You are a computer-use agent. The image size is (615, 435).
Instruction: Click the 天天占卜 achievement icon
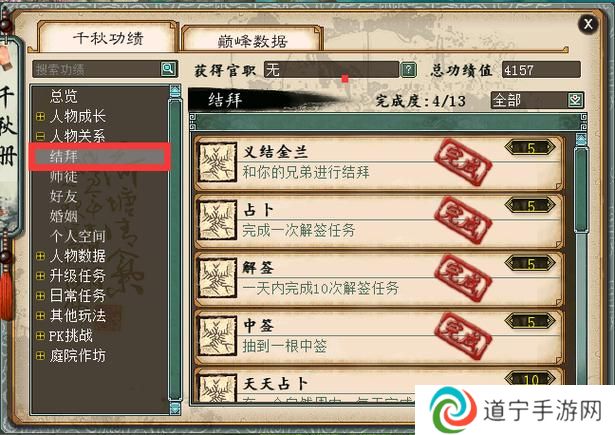tap(217, 388)
